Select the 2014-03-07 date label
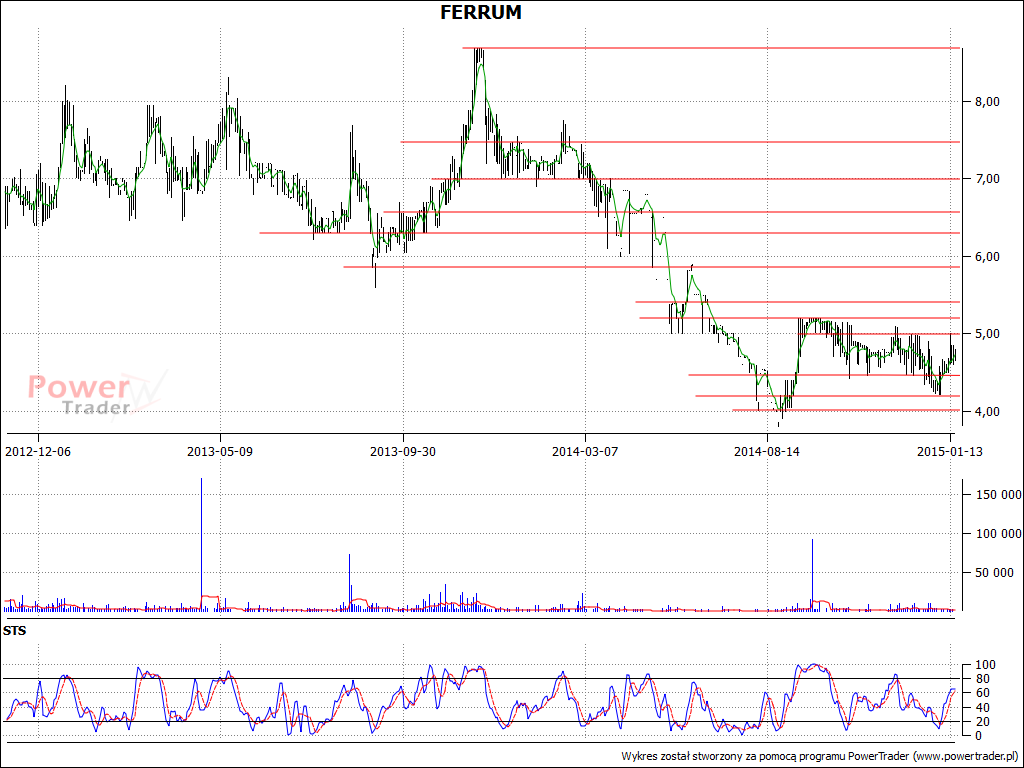The height and width of the screenshot is (768, 1024). 584,451
